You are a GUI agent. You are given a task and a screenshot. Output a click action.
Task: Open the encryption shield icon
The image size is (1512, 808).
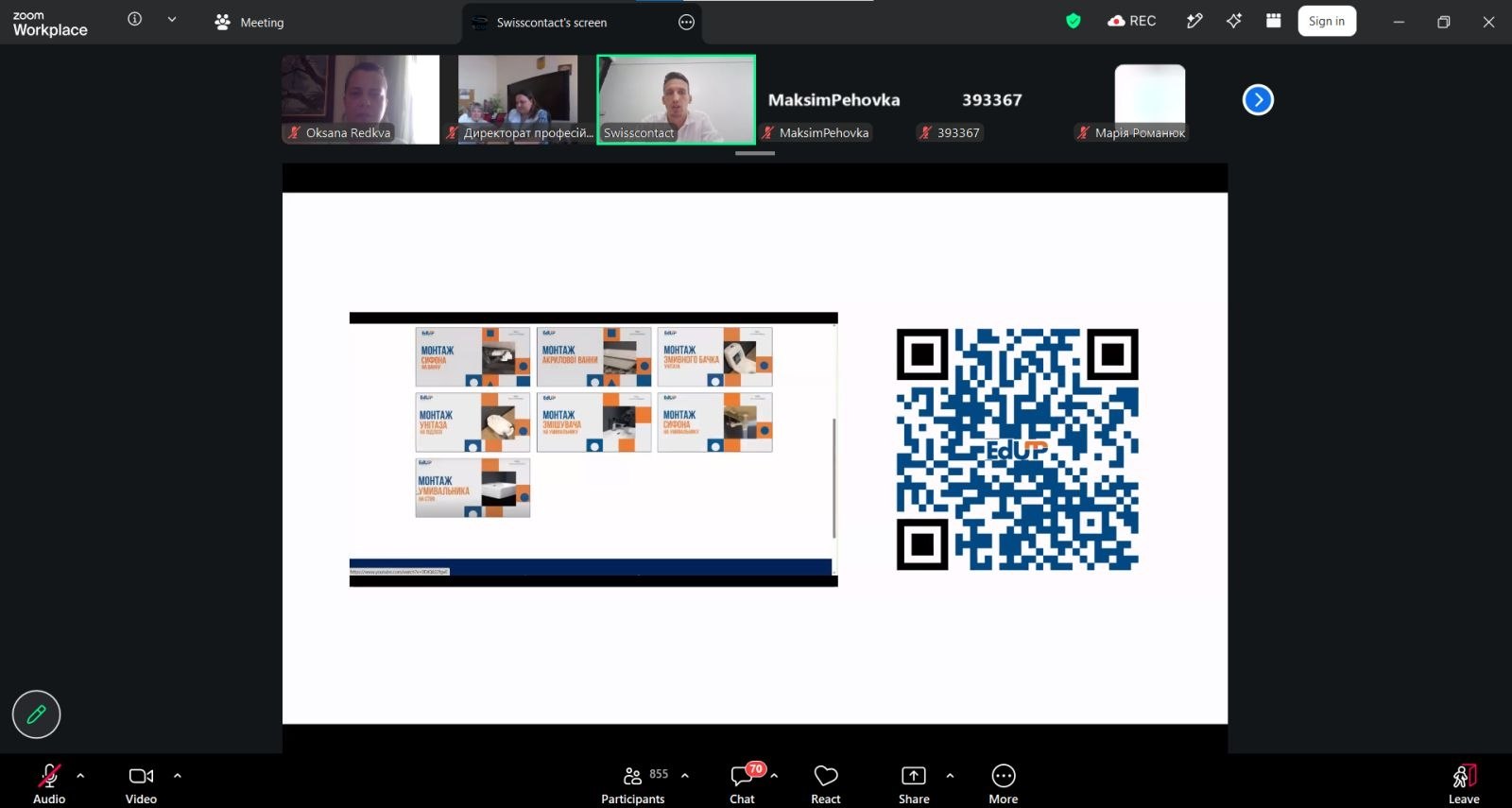pyautogui.click(x=1073, y=21)
